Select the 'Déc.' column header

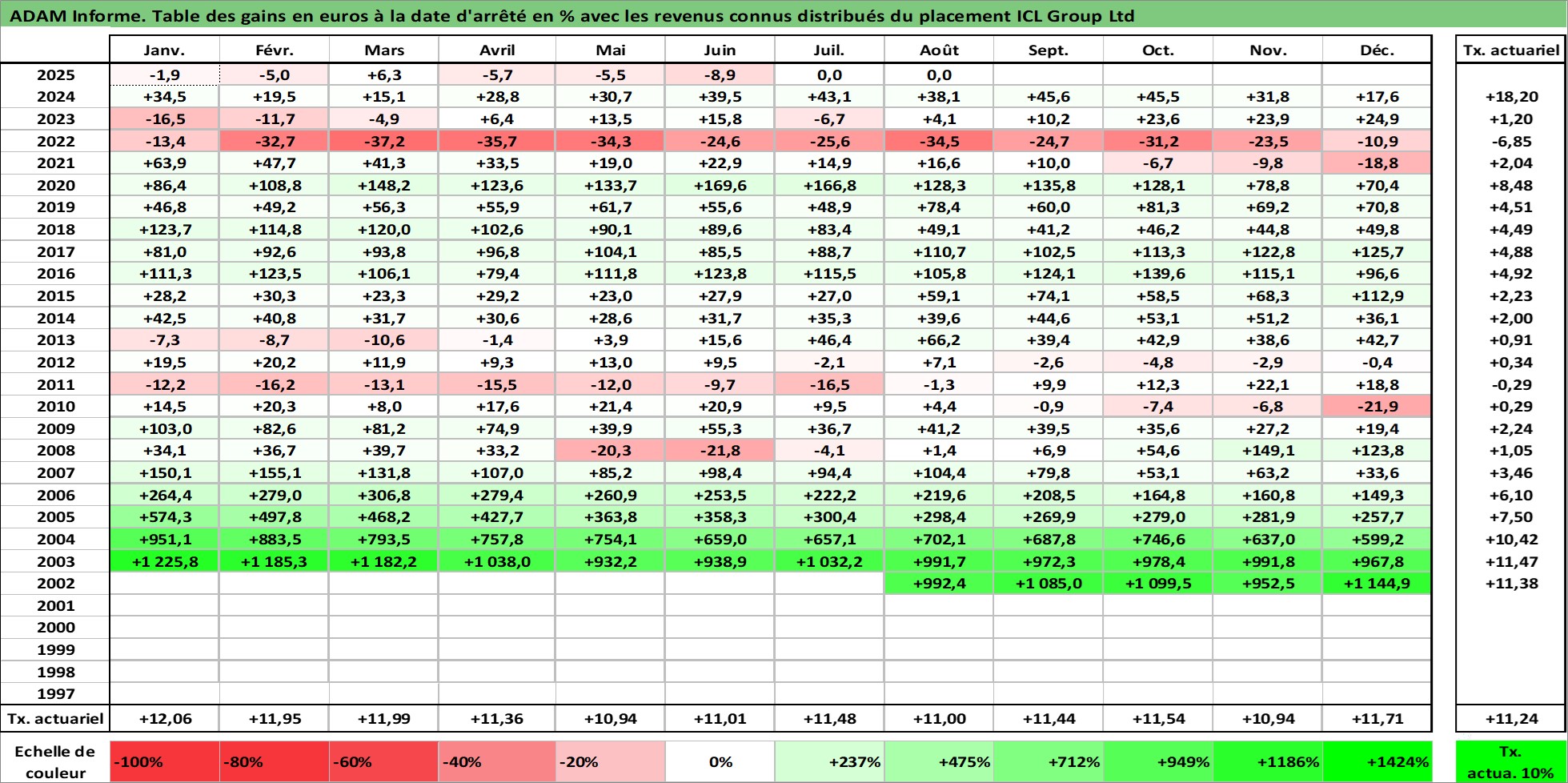[x=1377, y=50]
